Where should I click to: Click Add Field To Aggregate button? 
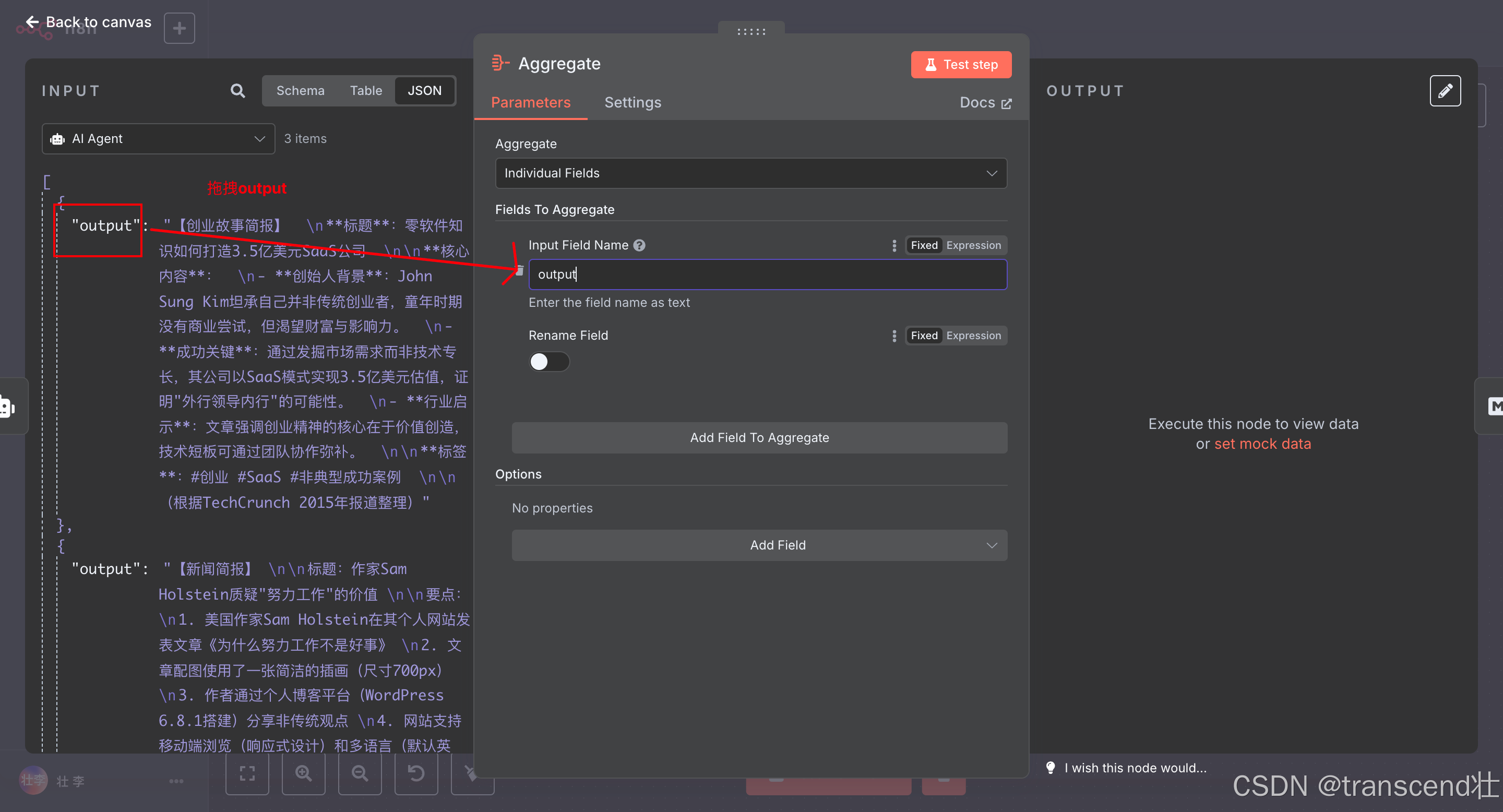pyautogui.click(x=759, y=437)
